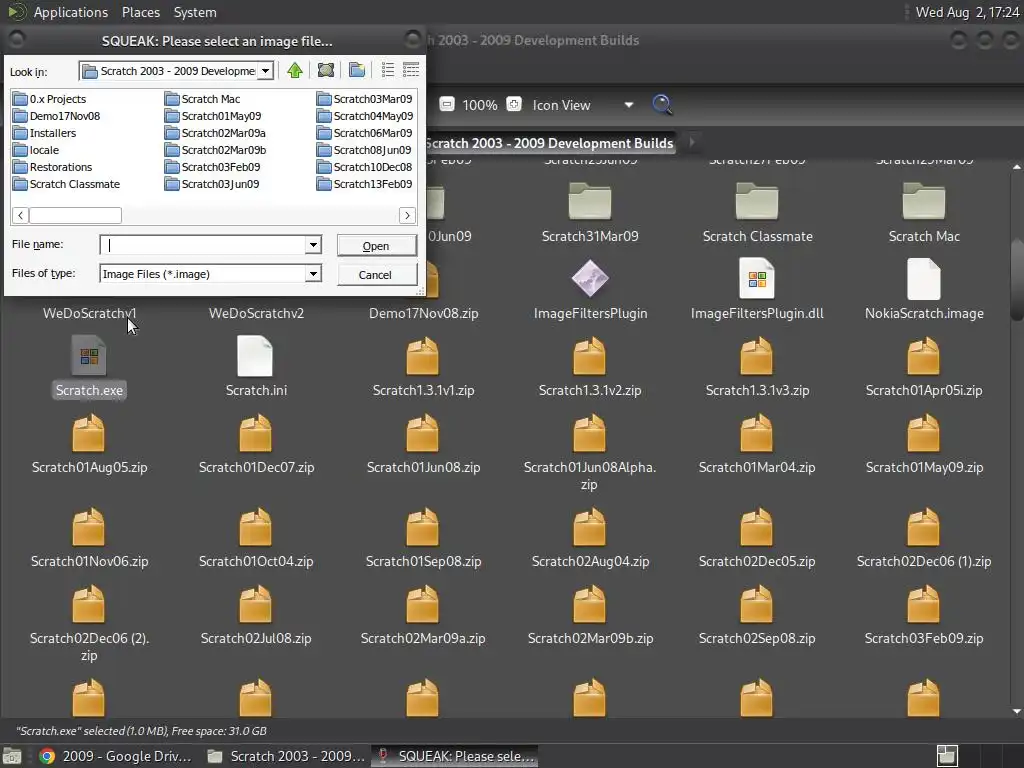Select Scratch01Jun08Alpha.zip archive

590,452
